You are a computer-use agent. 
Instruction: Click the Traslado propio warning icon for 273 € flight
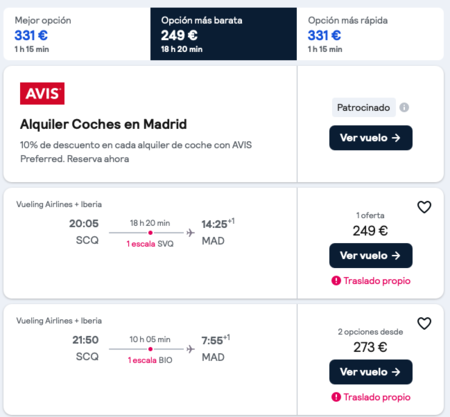click(336, 397)
